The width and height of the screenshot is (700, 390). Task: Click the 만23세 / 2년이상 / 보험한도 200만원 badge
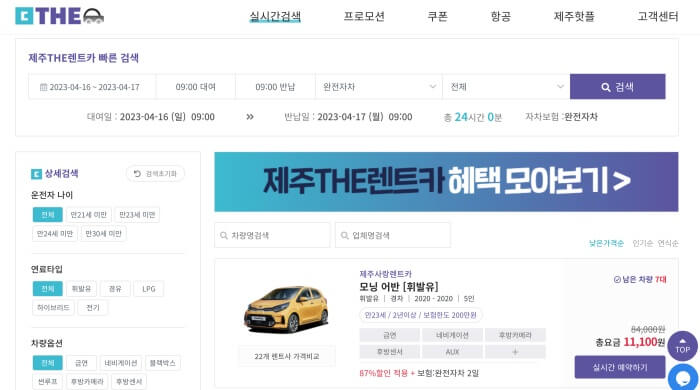(421, 315)
